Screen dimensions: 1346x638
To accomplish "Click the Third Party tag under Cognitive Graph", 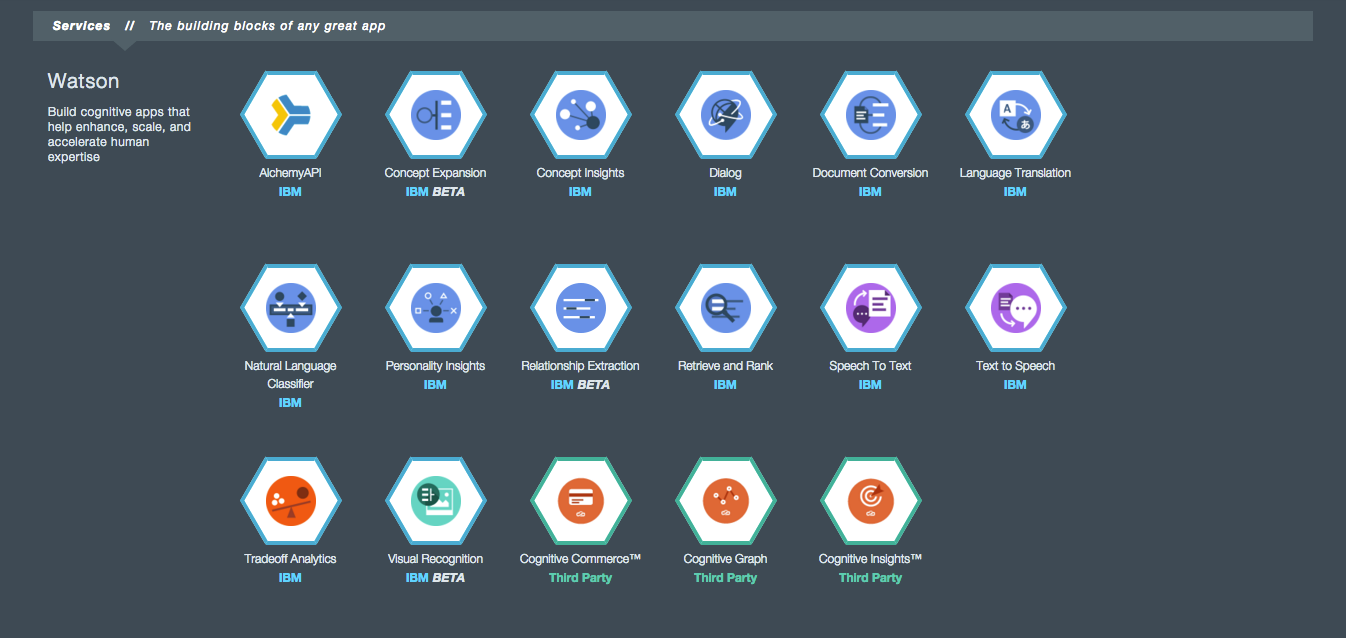I will pyautogui.click(x=725, y=578).
